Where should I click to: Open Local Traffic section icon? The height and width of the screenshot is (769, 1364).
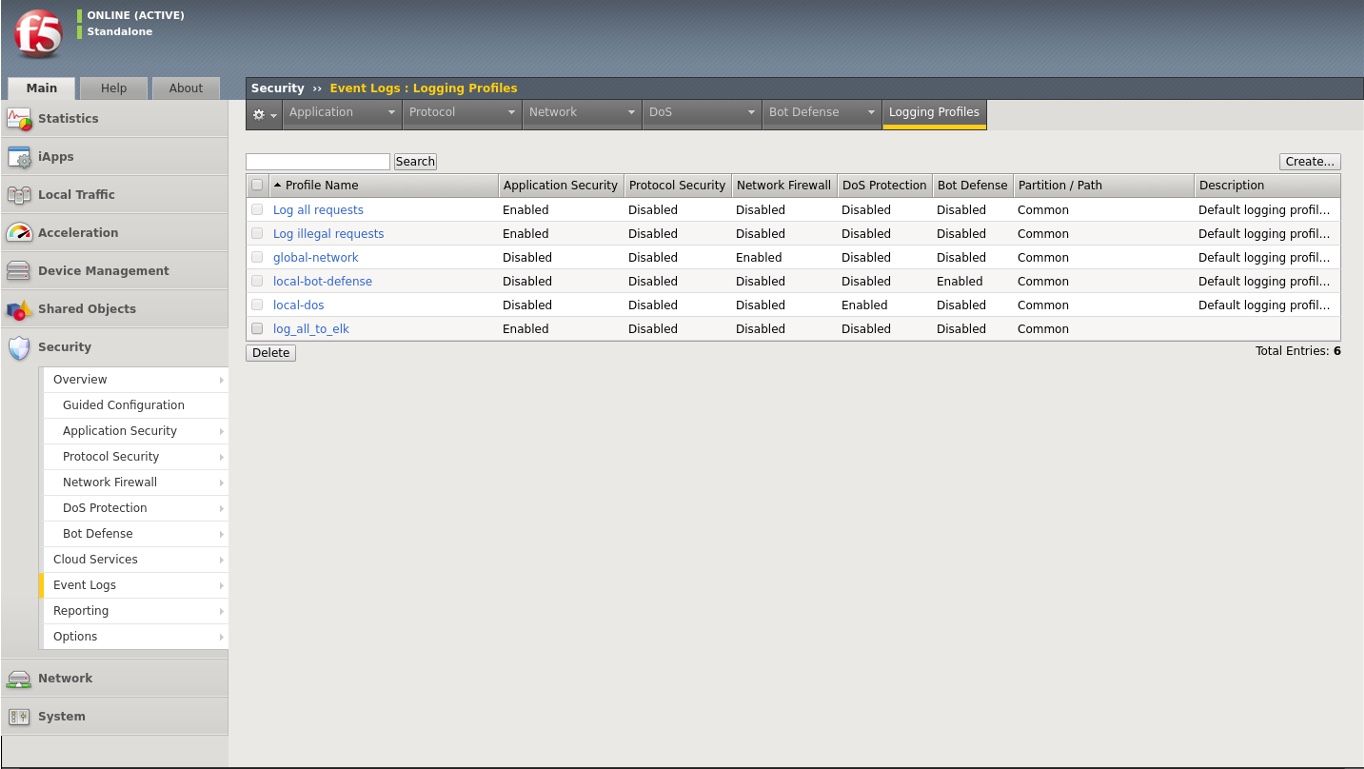click(19, 195)
